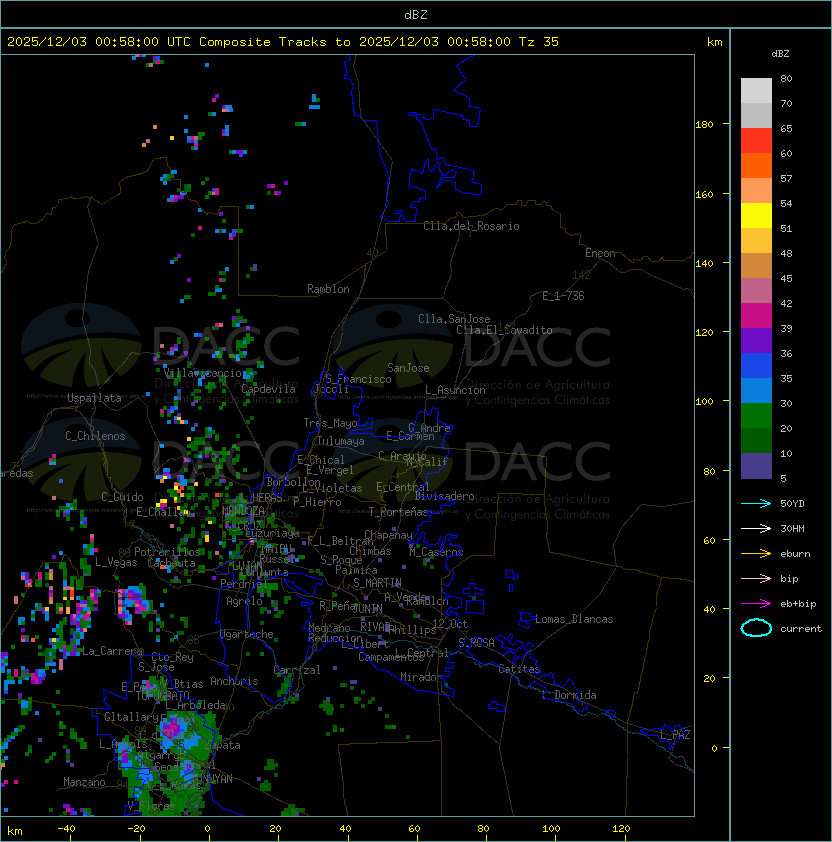Click the 'current' legend label
Screen dimensions: 832x842
801,629
